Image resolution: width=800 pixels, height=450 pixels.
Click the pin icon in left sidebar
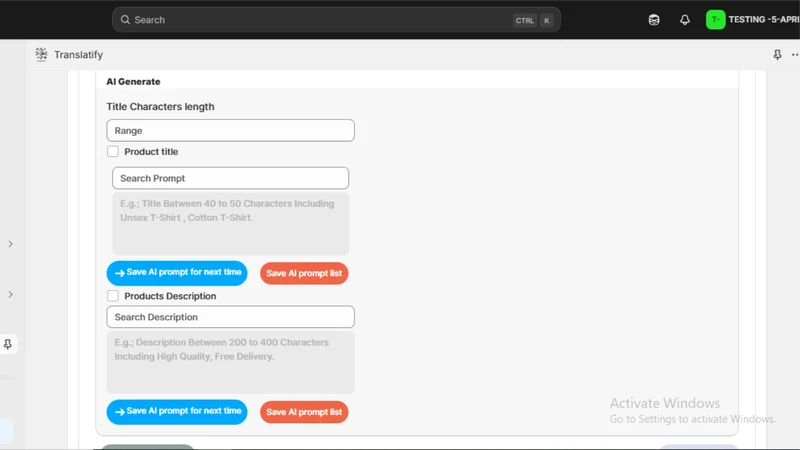[8, 344]
